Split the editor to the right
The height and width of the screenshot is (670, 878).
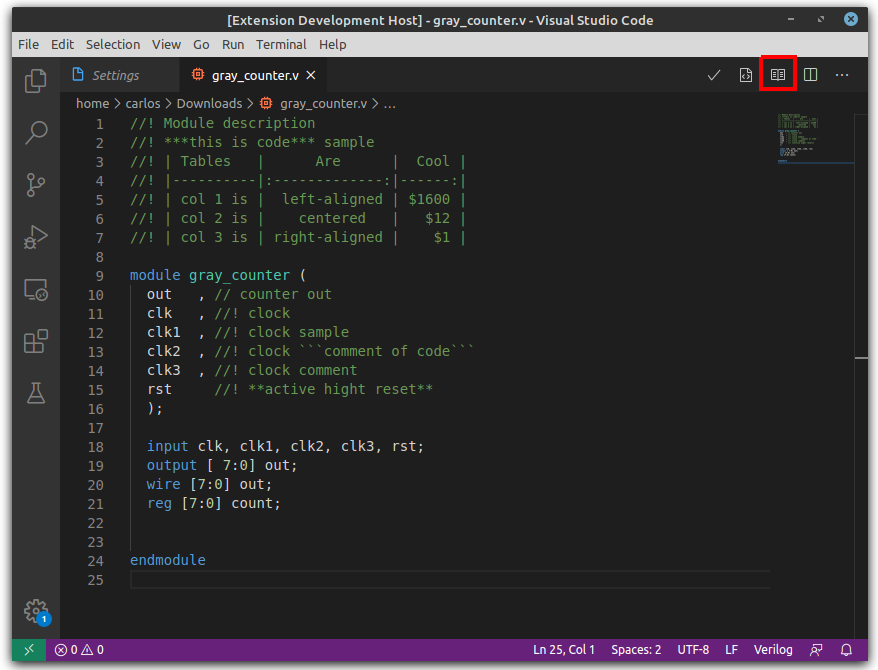pyautogui.click(x=810, y=74)
